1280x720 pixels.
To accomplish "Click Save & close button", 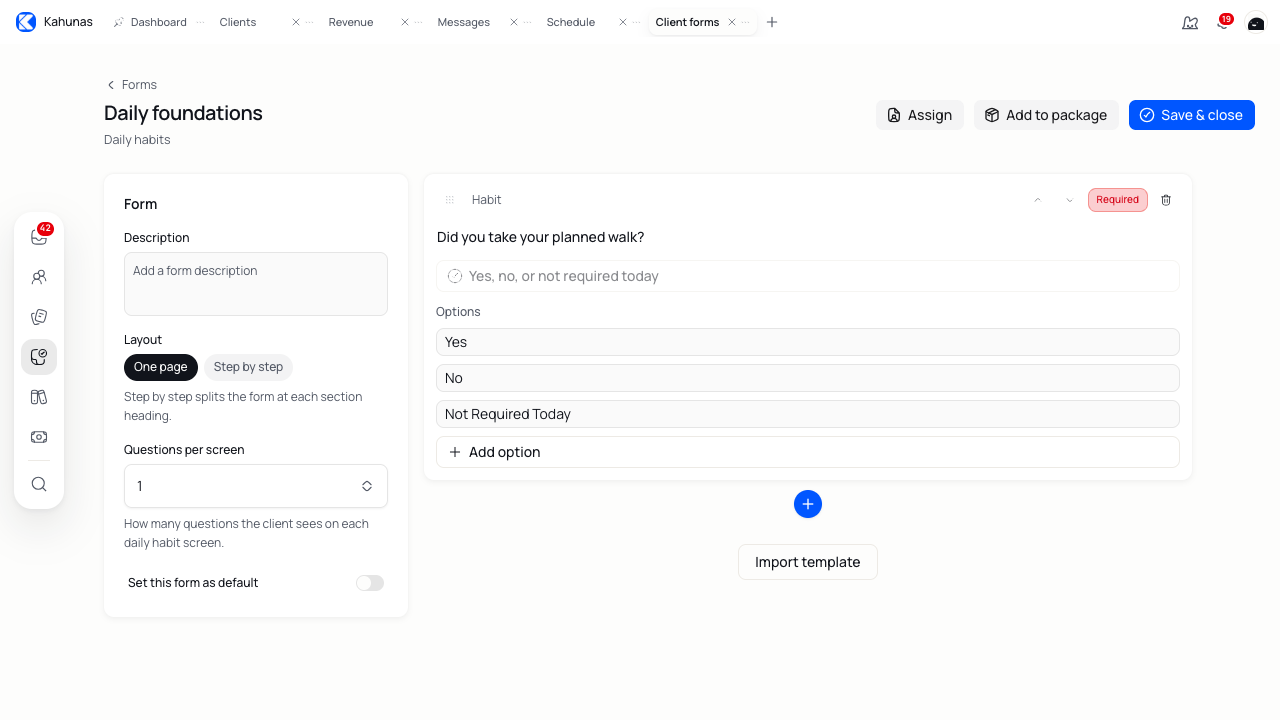I will [x=1192, y=115].
